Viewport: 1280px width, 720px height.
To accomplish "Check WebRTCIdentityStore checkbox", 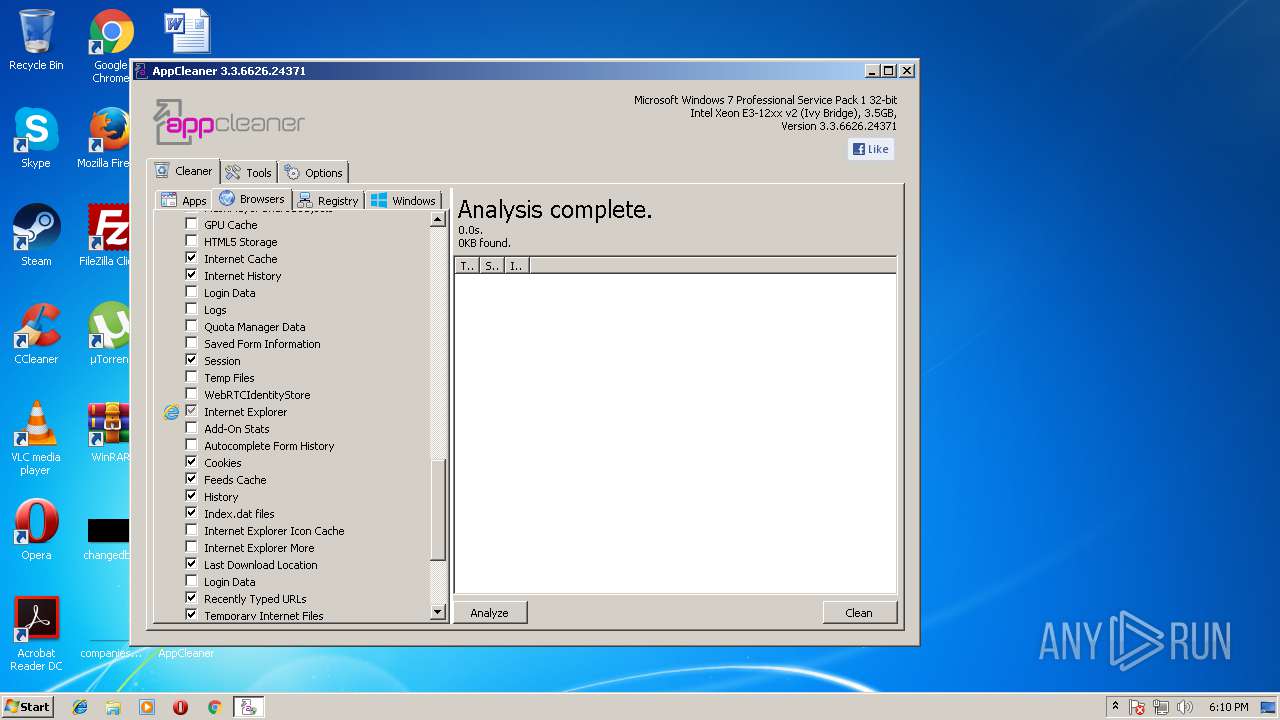I will pos(191,395).
